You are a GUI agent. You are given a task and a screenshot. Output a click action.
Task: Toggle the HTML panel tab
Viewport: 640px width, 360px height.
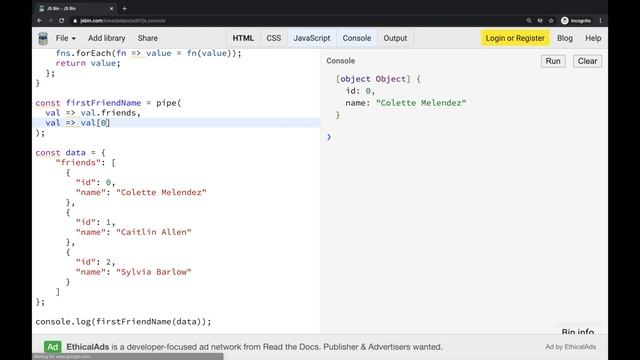coord(243,38)
